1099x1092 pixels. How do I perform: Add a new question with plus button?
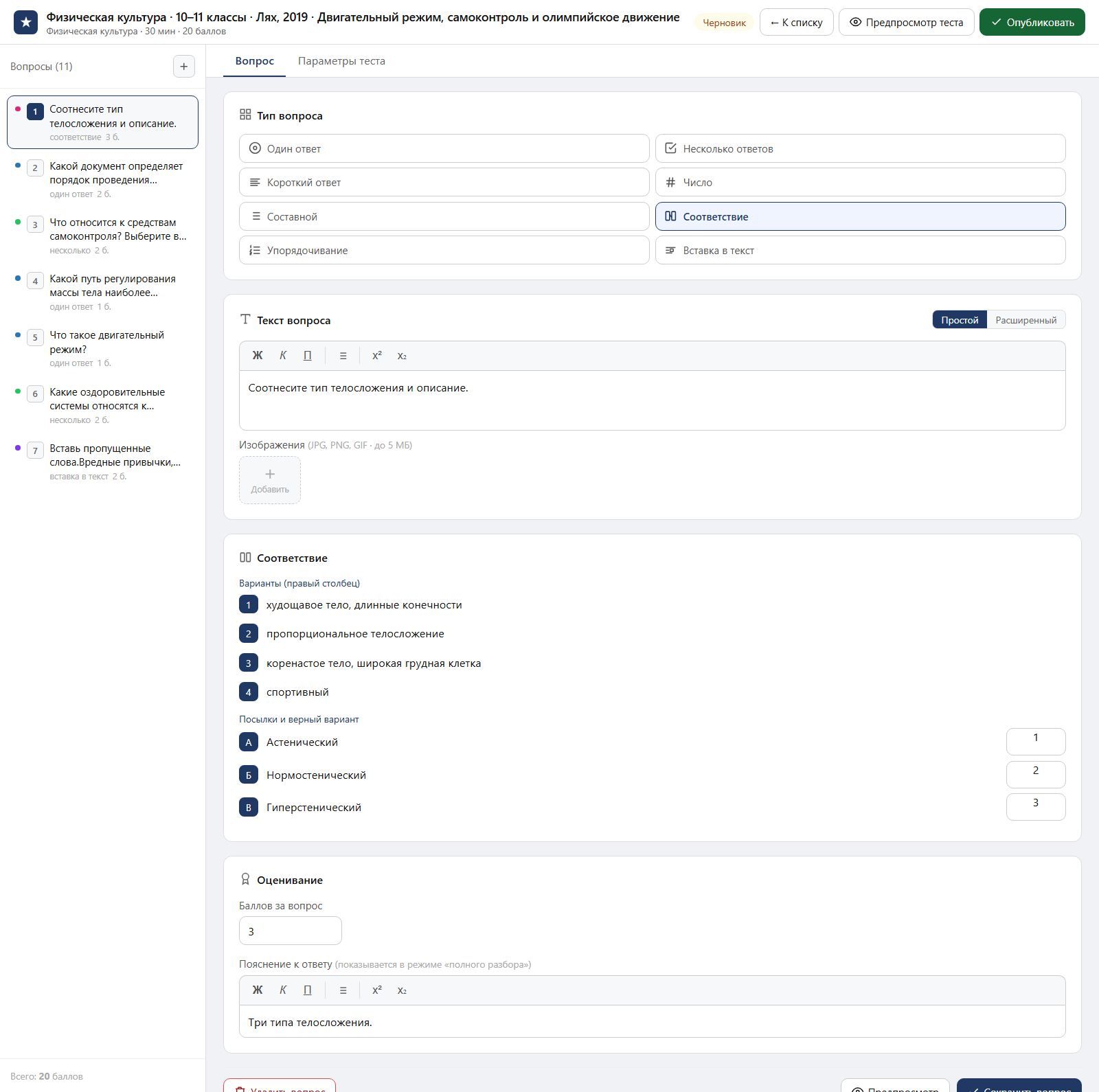pyautogui.click(x=183, y=67)
